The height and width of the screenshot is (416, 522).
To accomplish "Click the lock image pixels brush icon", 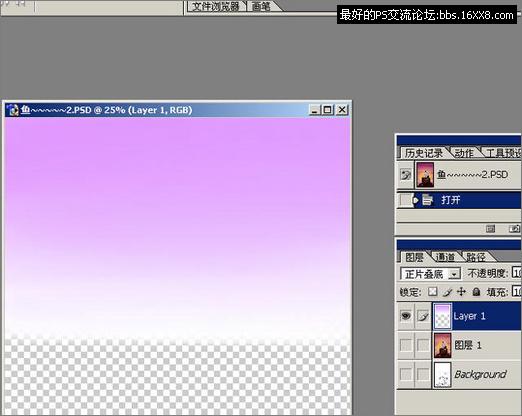I will click(x=447, y=292).
